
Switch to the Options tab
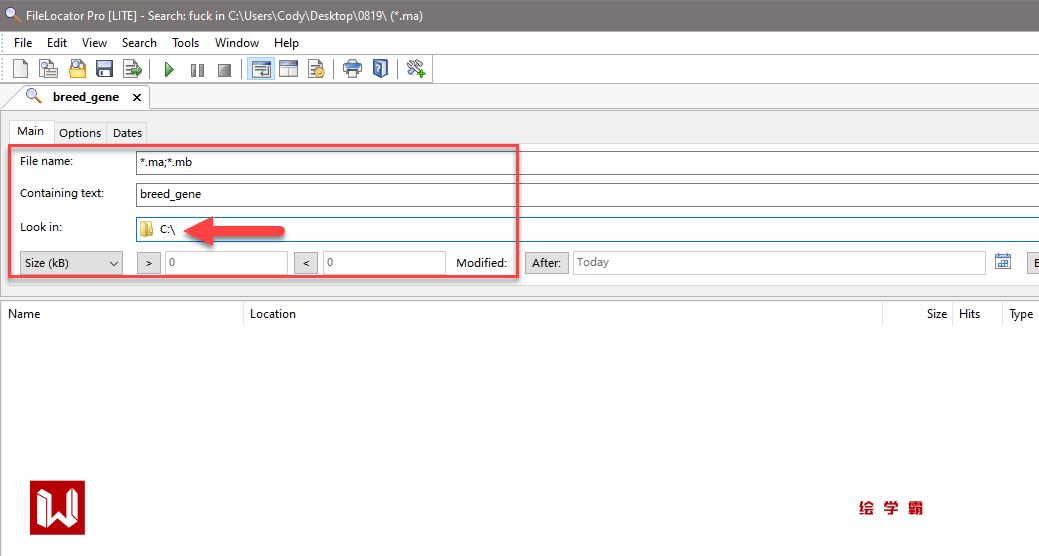pyautogui.click(x=80, y=133)
